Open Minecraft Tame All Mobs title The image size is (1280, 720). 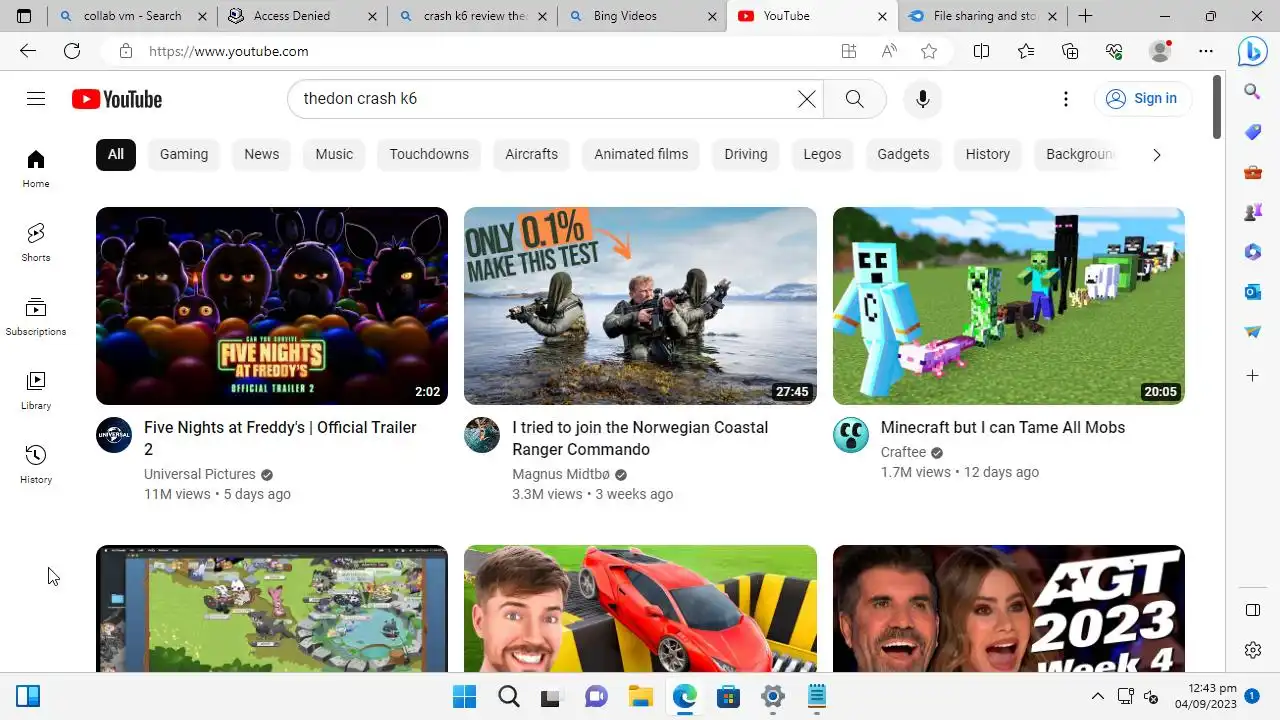[x=1003, y=427]
